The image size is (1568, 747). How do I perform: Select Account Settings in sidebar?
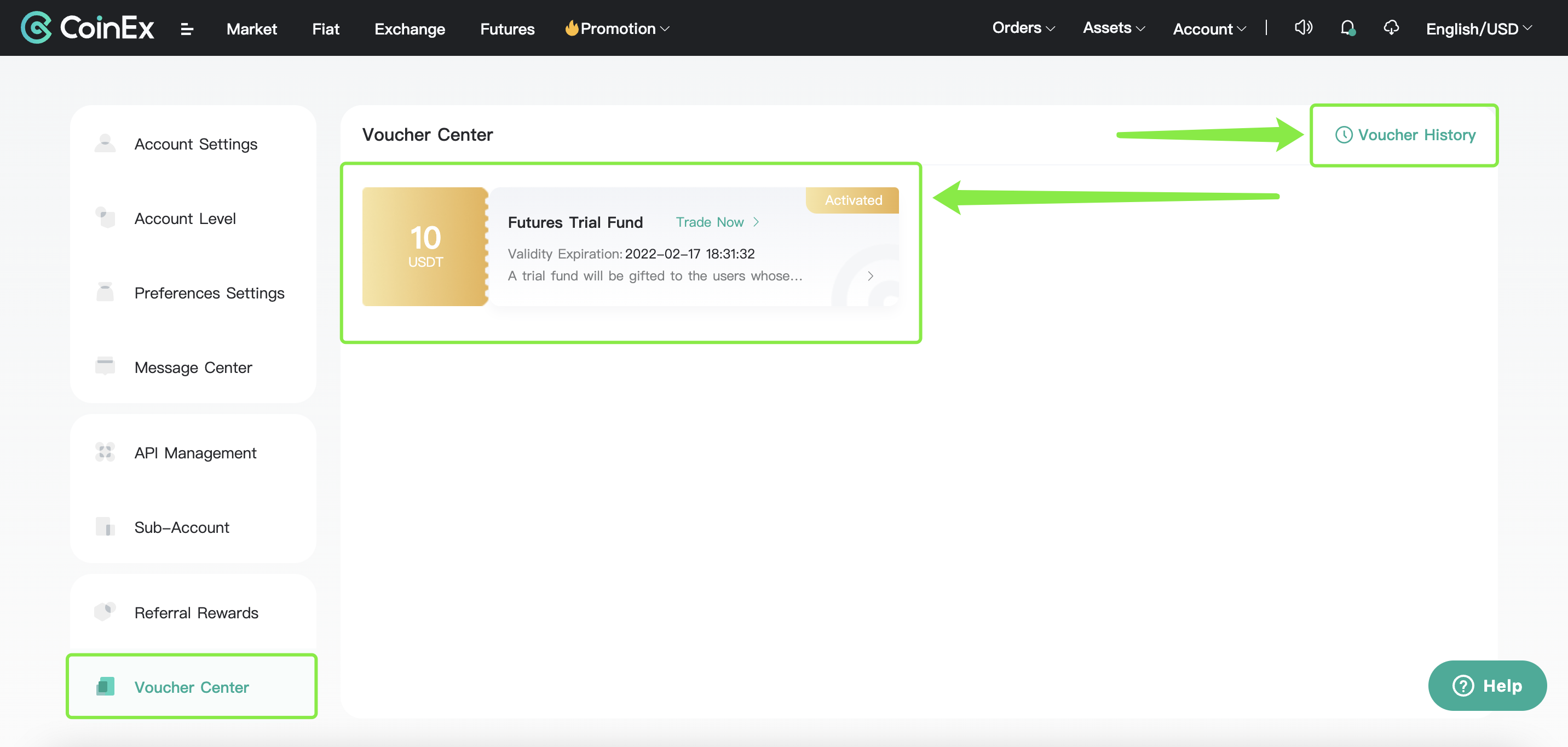pyautogui.click(x=193, y=143)
